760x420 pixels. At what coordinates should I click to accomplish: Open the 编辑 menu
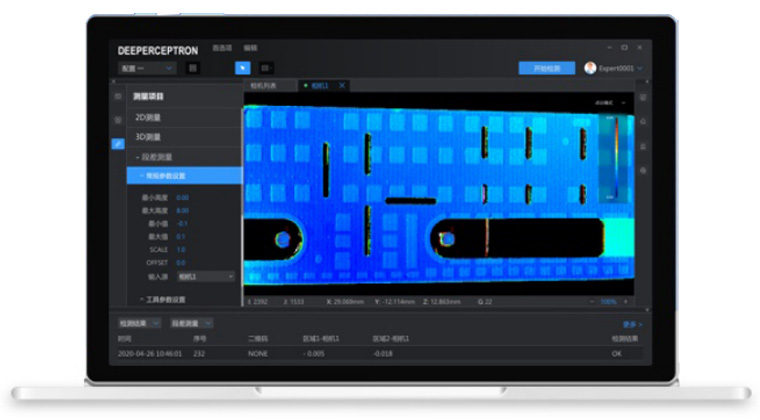(250, 48)
